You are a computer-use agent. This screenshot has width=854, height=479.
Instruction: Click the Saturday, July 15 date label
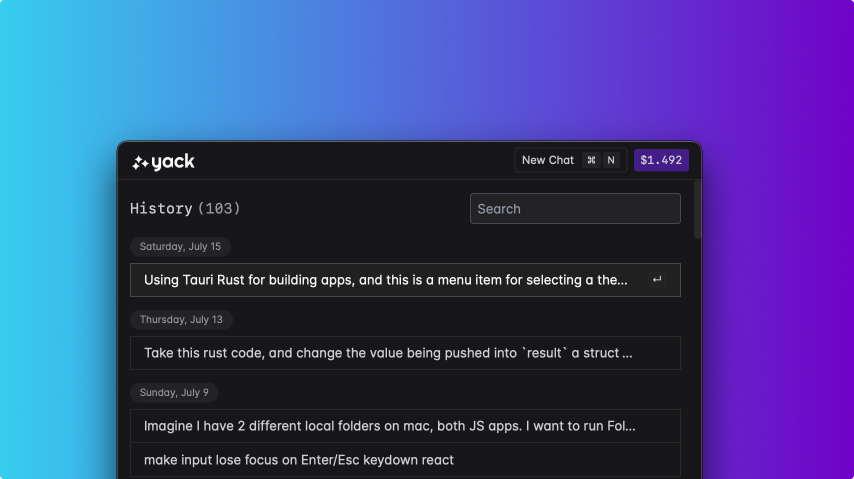(180, 246)
